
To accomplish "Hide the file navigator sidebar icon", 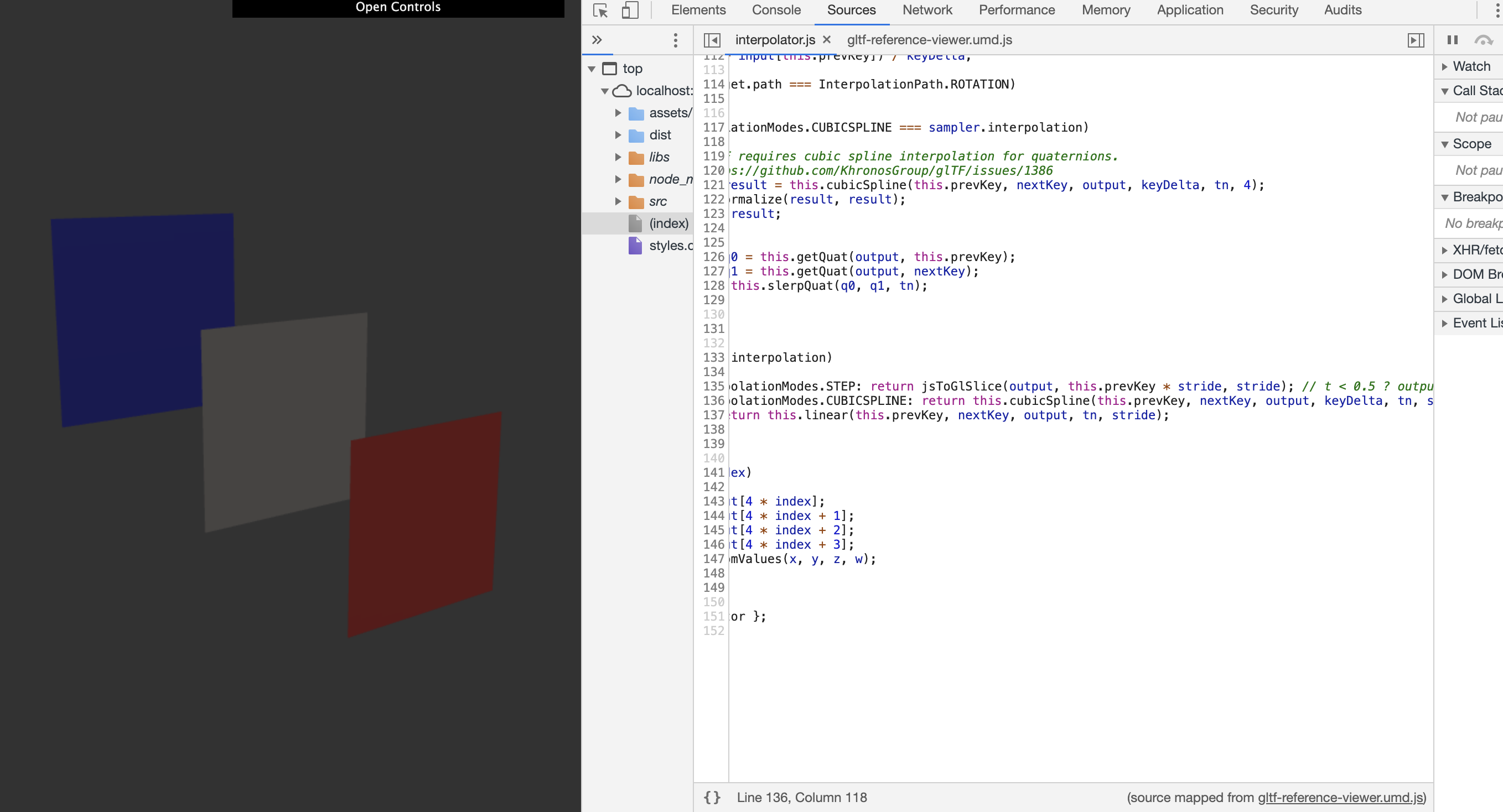I will (x=712, y=40).
